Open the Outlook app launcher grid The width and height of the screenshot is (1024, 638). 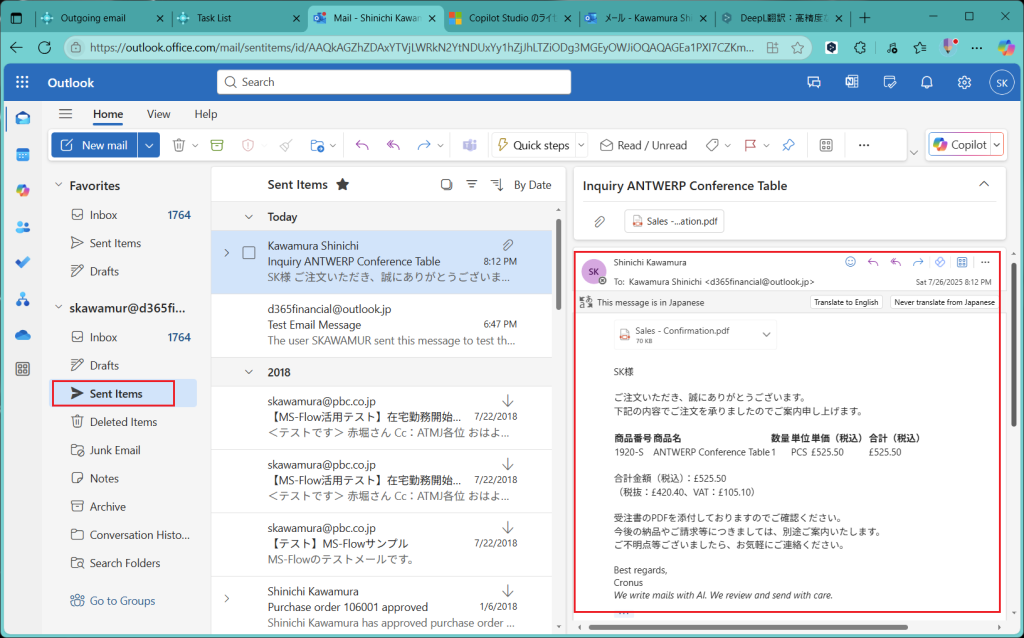(x=22, y=82)
